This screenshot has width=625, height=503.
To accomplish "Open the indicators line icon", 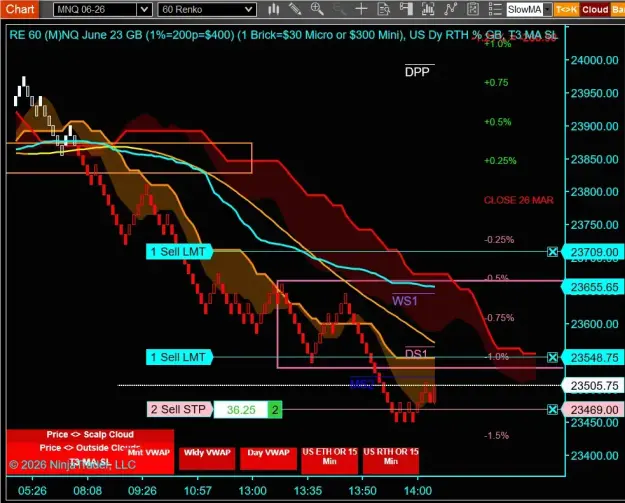I will coord(450,9).
